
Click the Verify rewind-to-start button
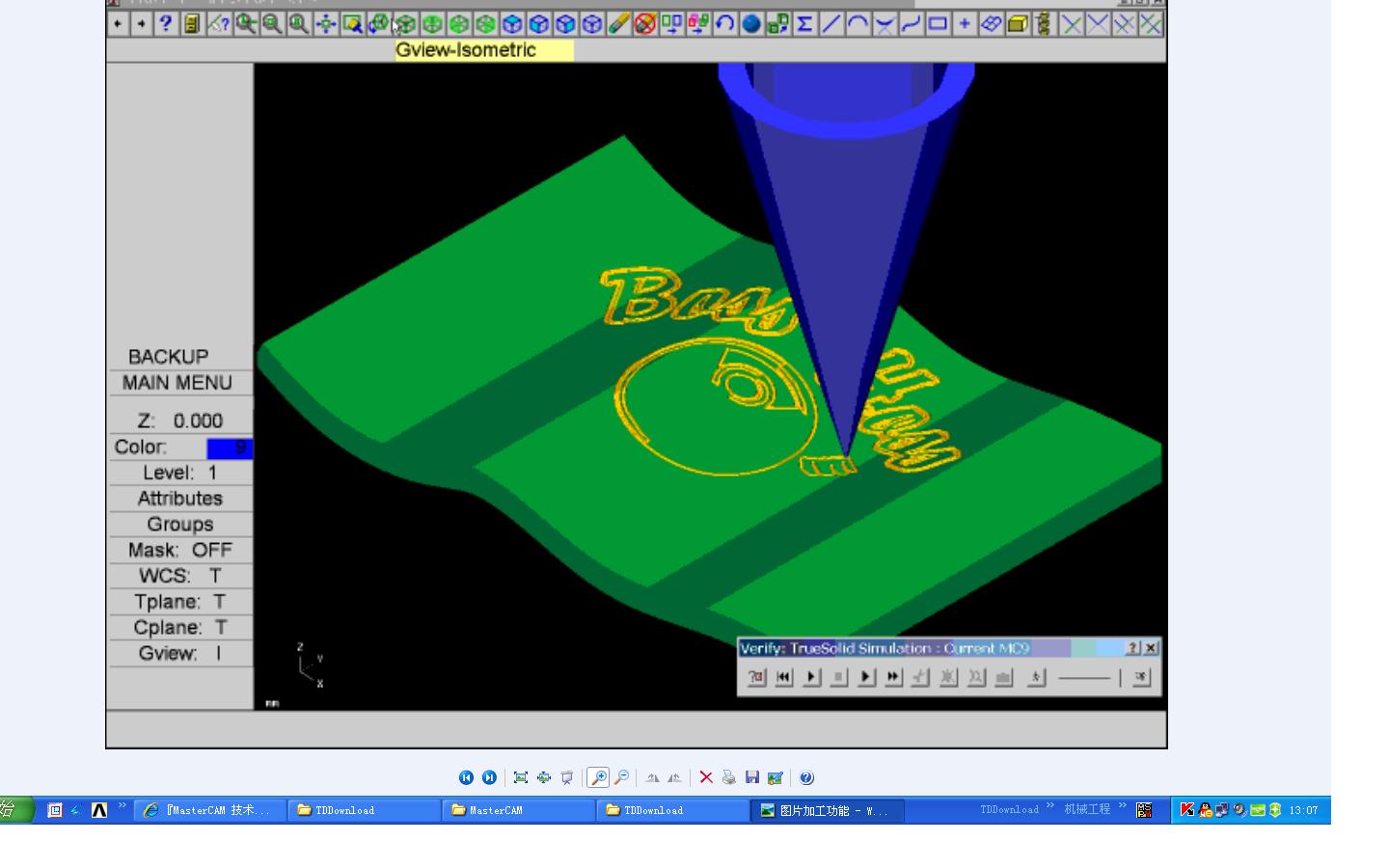pos(784,677)
